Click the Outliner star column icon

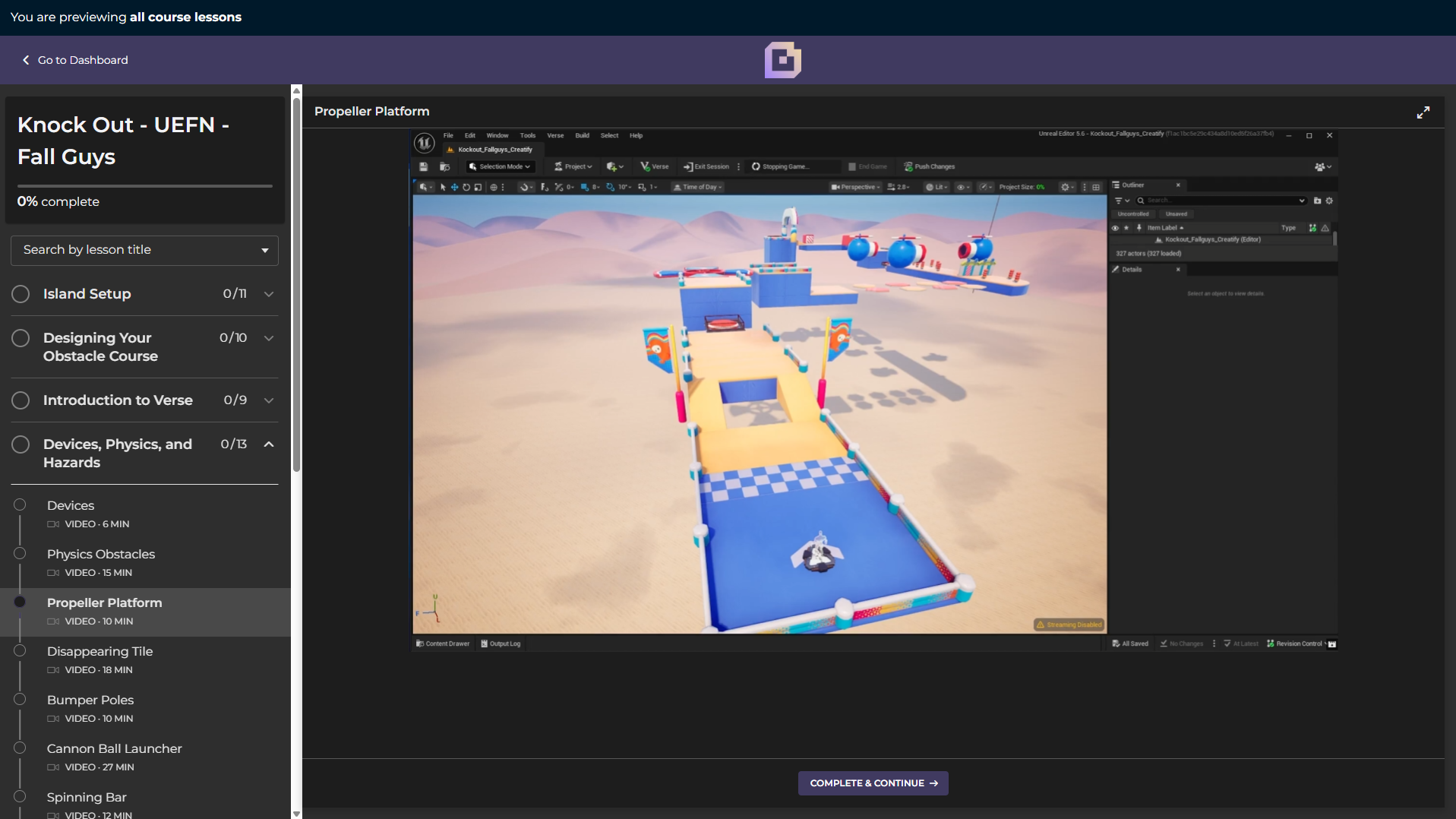(x=1126, y=228)
